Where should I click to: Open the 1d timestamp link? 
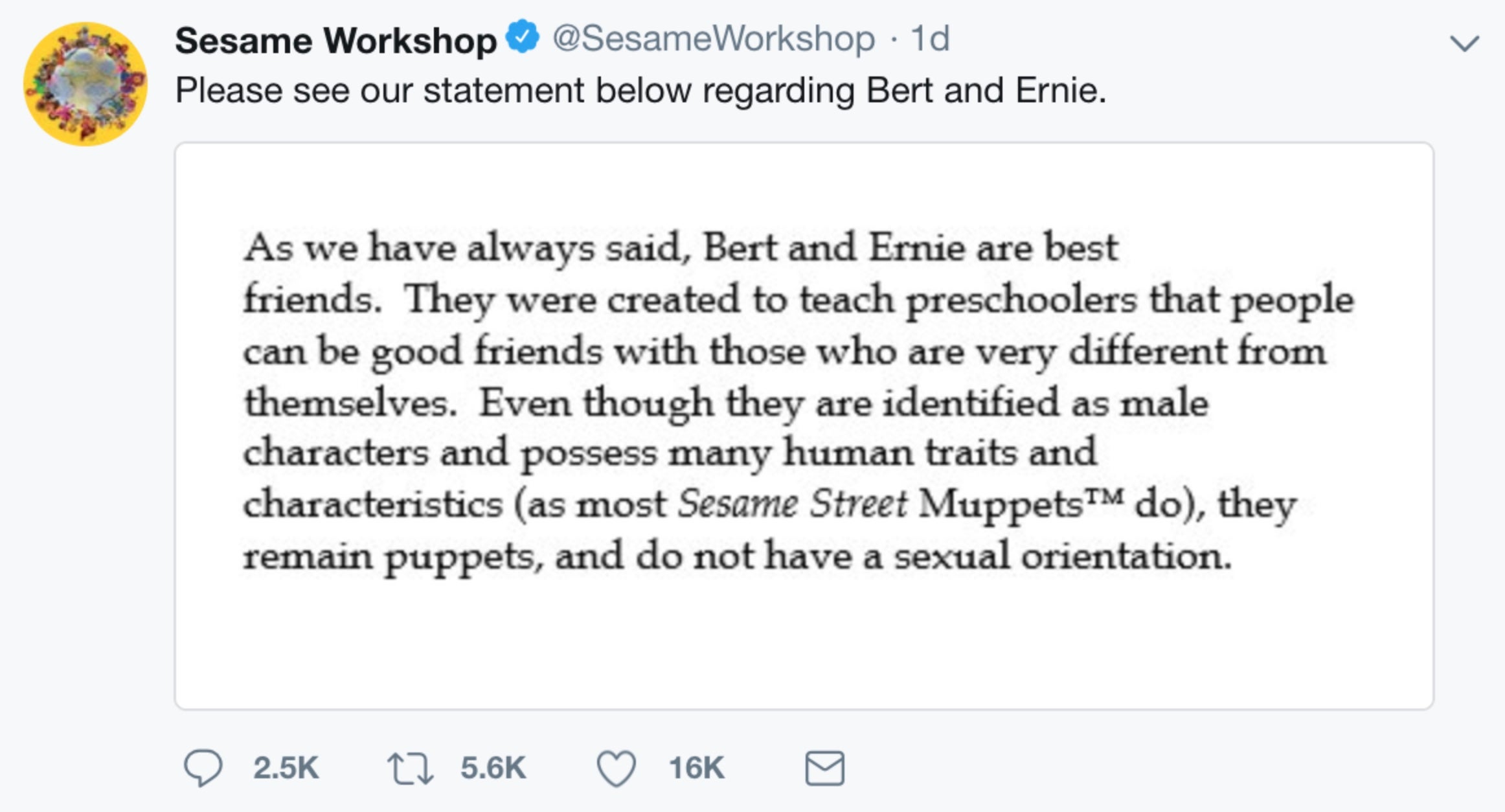pyautogui.click(x=930, y=39)
